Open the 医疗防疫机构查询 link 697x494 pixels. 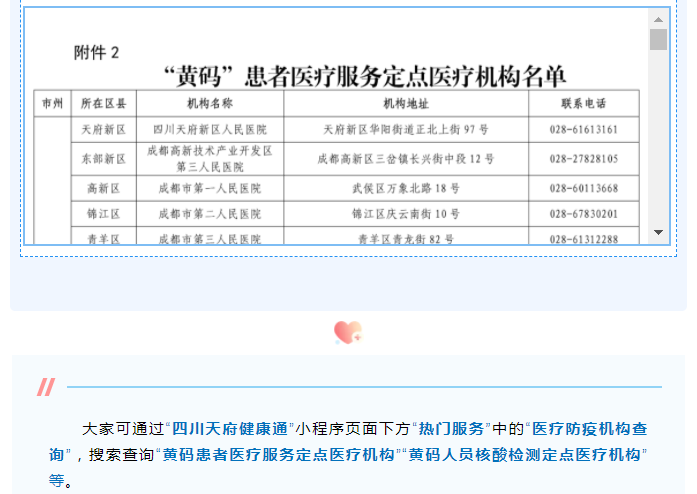[588, 430]
